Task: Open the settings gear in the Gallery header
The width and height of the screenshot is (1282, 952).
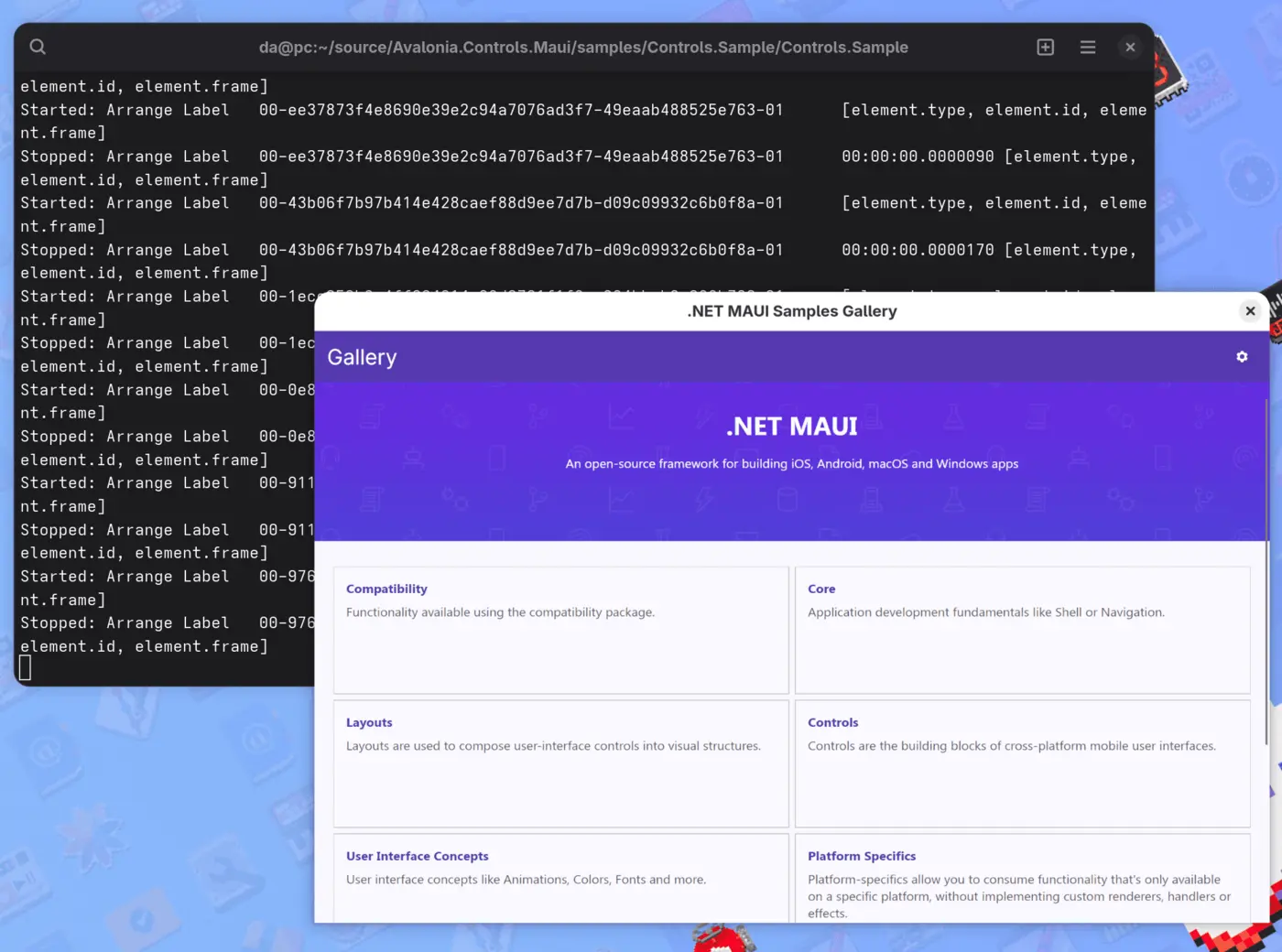Action: [1242, 356]
